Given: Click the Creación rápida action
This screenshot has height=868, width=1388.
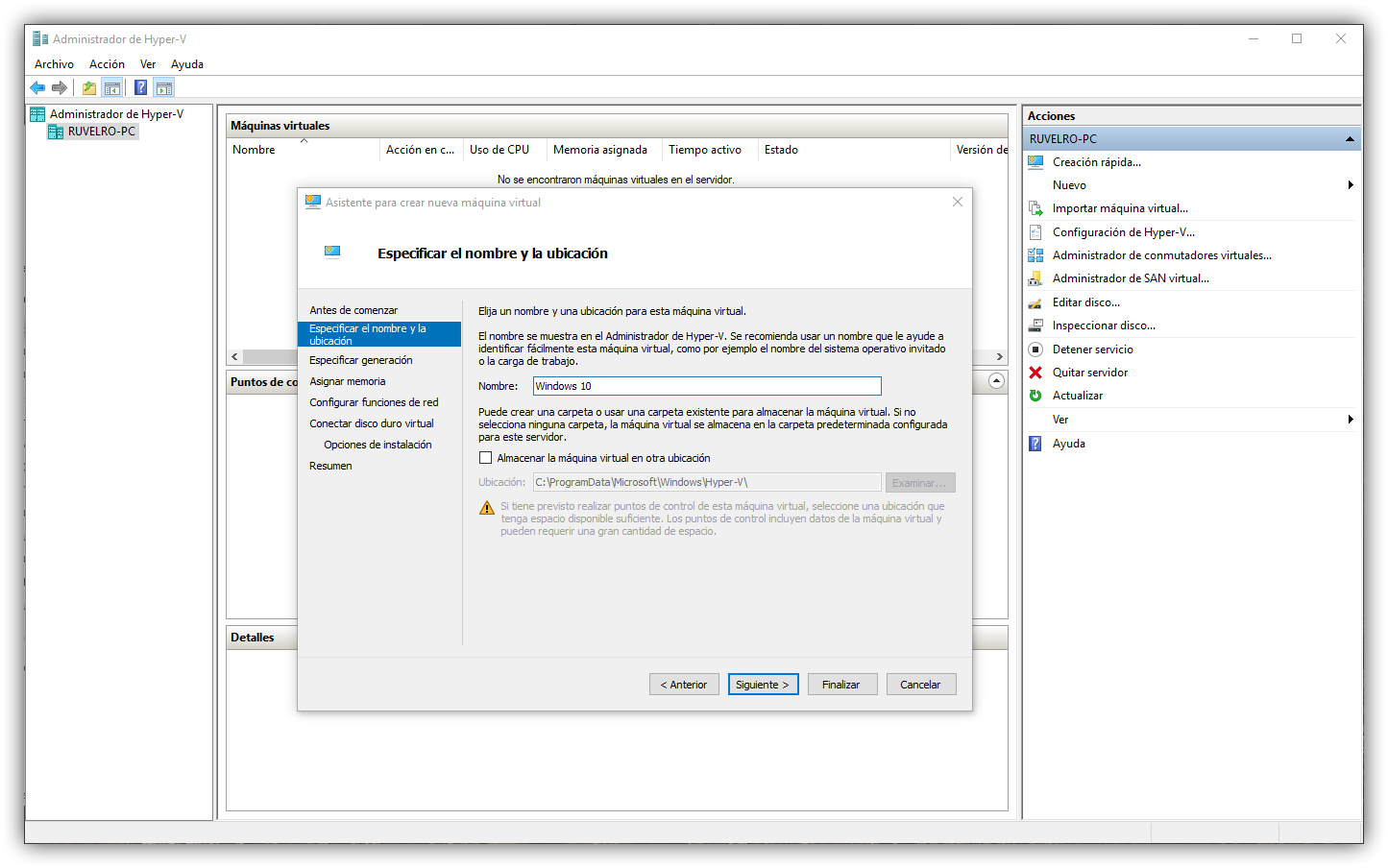Looking at the screenshot, I should pyautogui.click(x=1097, y=162).
